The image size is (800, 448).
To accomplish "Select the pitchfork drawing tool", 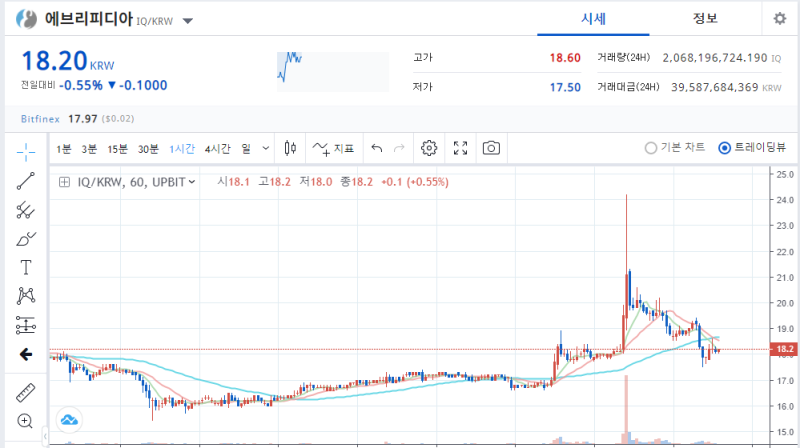I will tap(26, 210).
